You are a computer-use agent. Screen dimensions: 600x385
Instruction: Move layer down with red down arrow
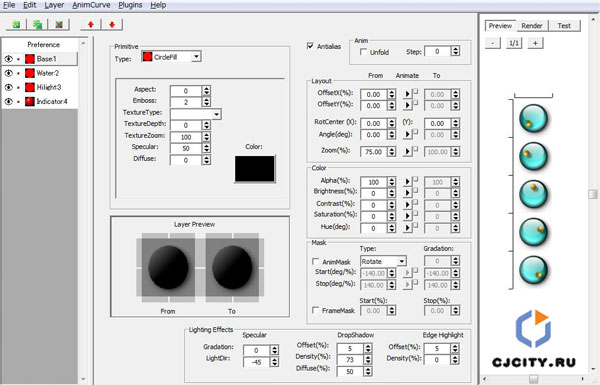[x=112, y=24]
